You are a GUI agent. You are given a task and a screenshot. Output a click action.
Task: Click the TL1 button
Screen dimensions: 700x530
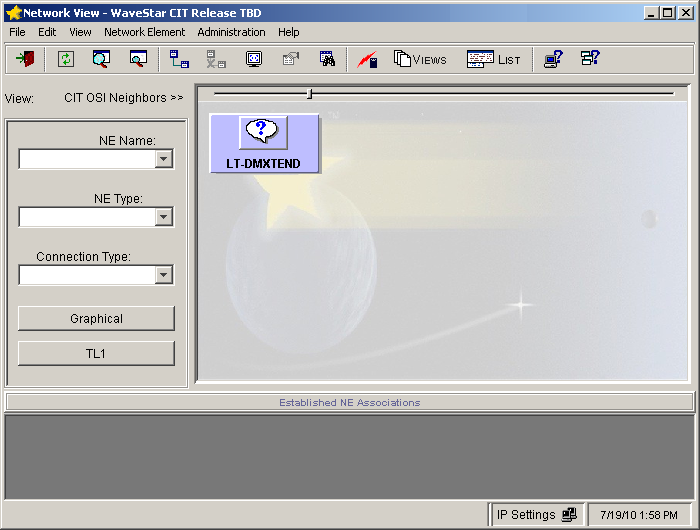96,354
